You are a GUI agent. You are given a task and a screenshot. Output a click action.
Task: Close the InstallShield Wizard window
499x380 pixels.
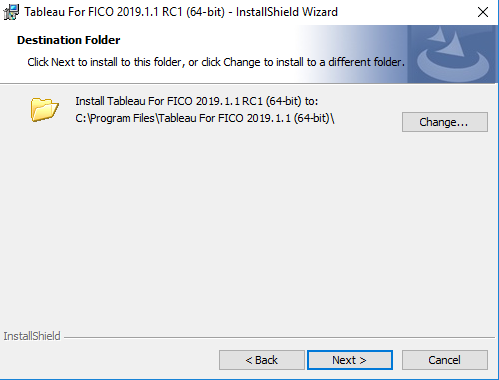pyautogui.click(x=482, y=12)
